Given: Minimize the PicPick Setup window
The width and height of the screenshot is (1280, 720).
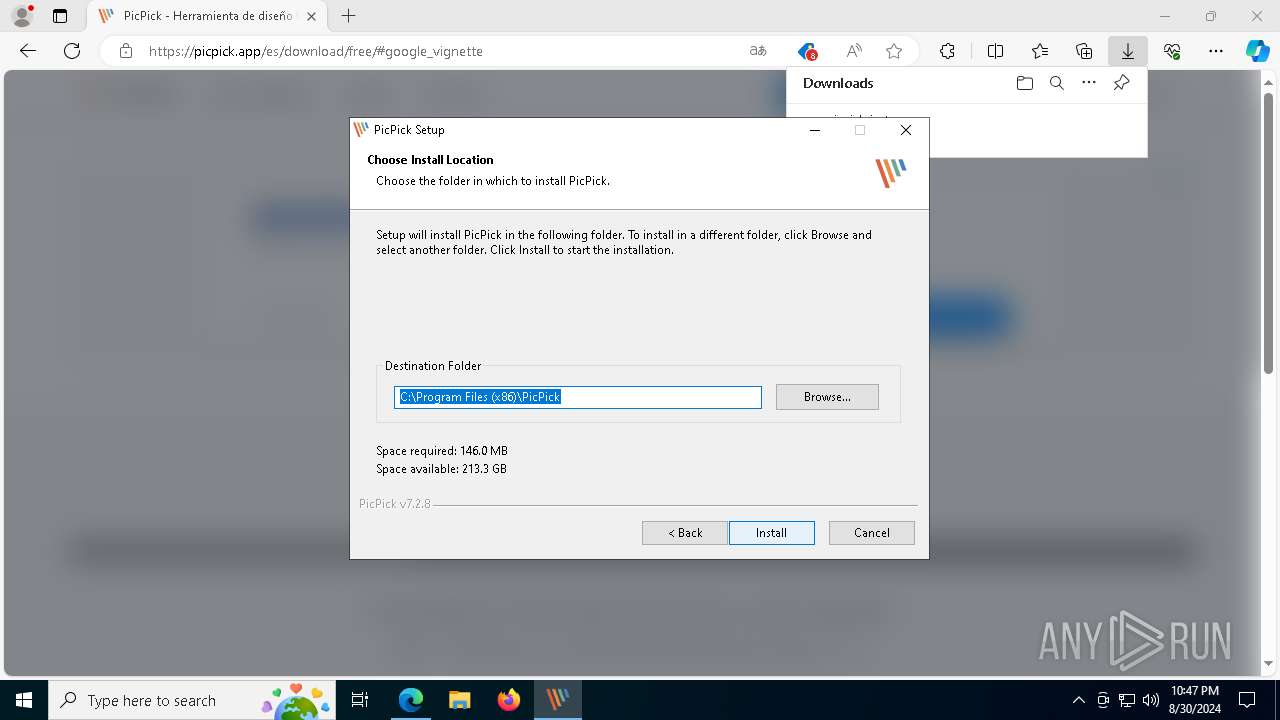Looking at the screenshot, I should [x=815, y=130].
